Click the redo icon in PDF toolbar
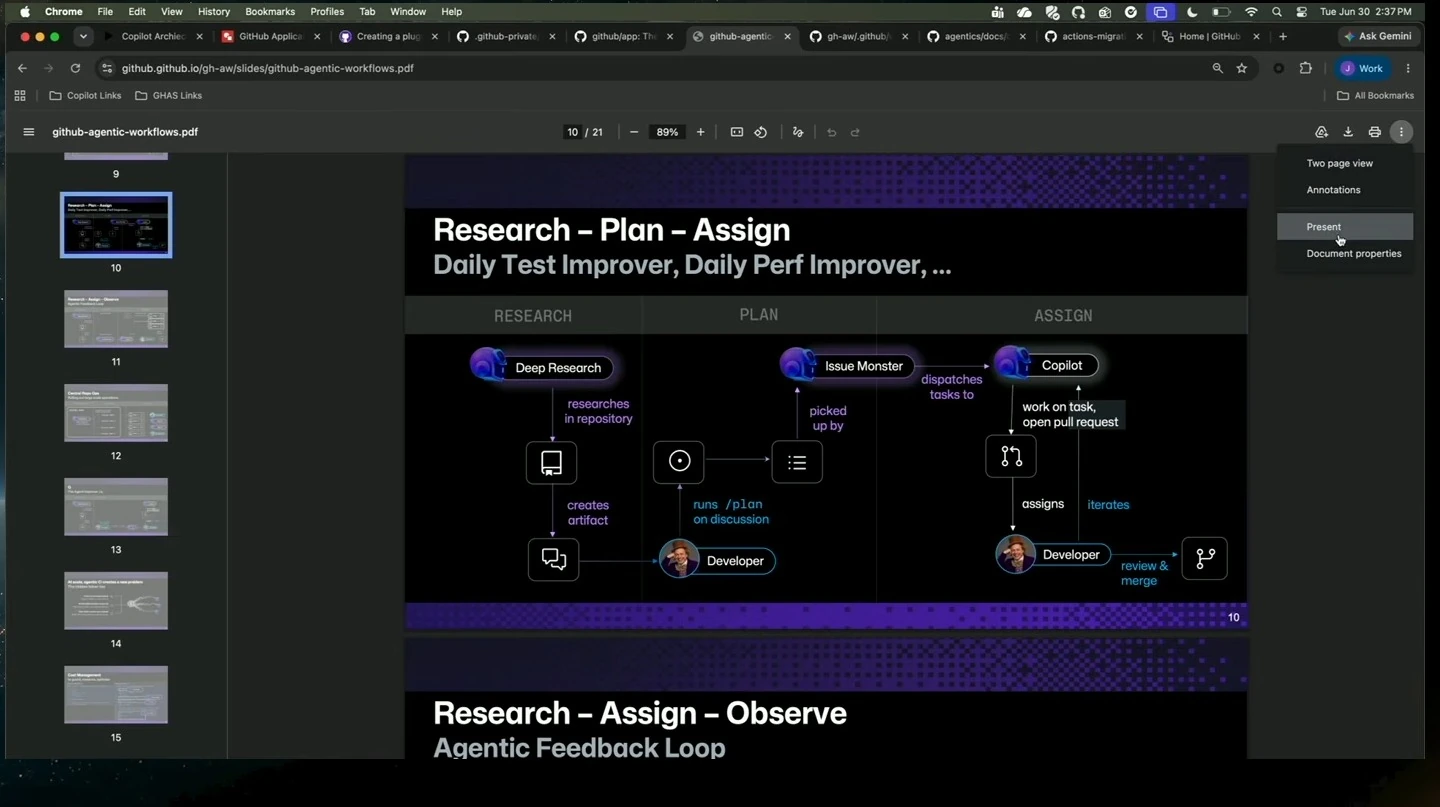This screenshot has height=807, width=1440. pyautogui.click(x=855, y=132)
